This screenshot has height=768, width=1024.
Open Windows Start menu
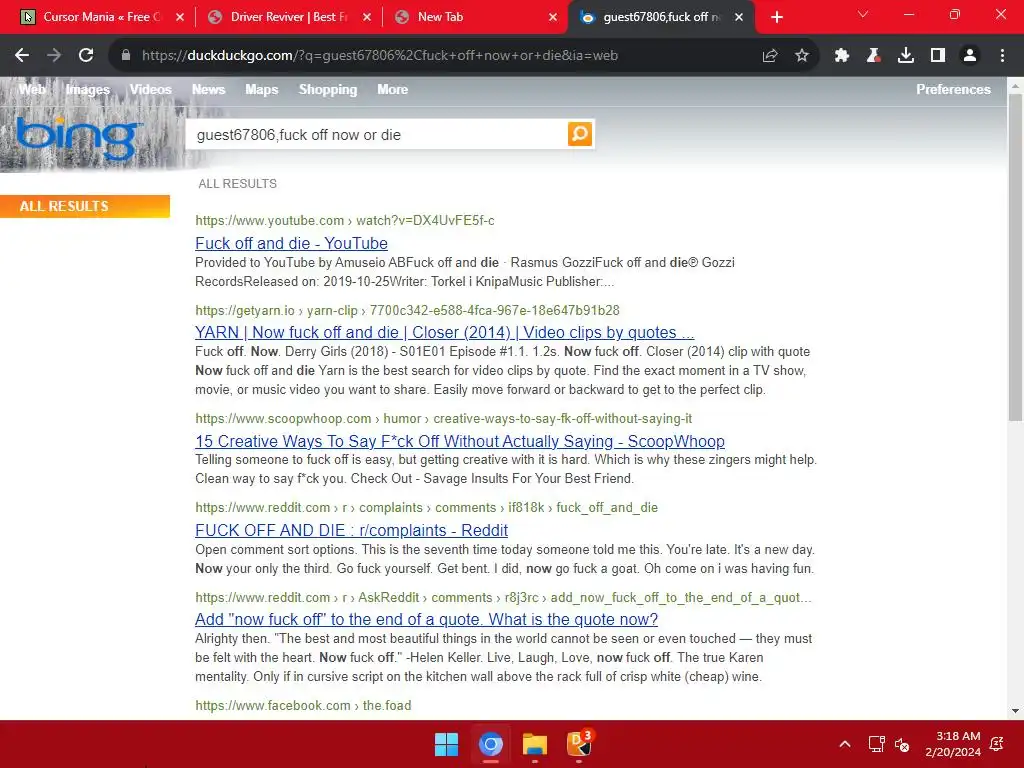[x=447, y=744]
